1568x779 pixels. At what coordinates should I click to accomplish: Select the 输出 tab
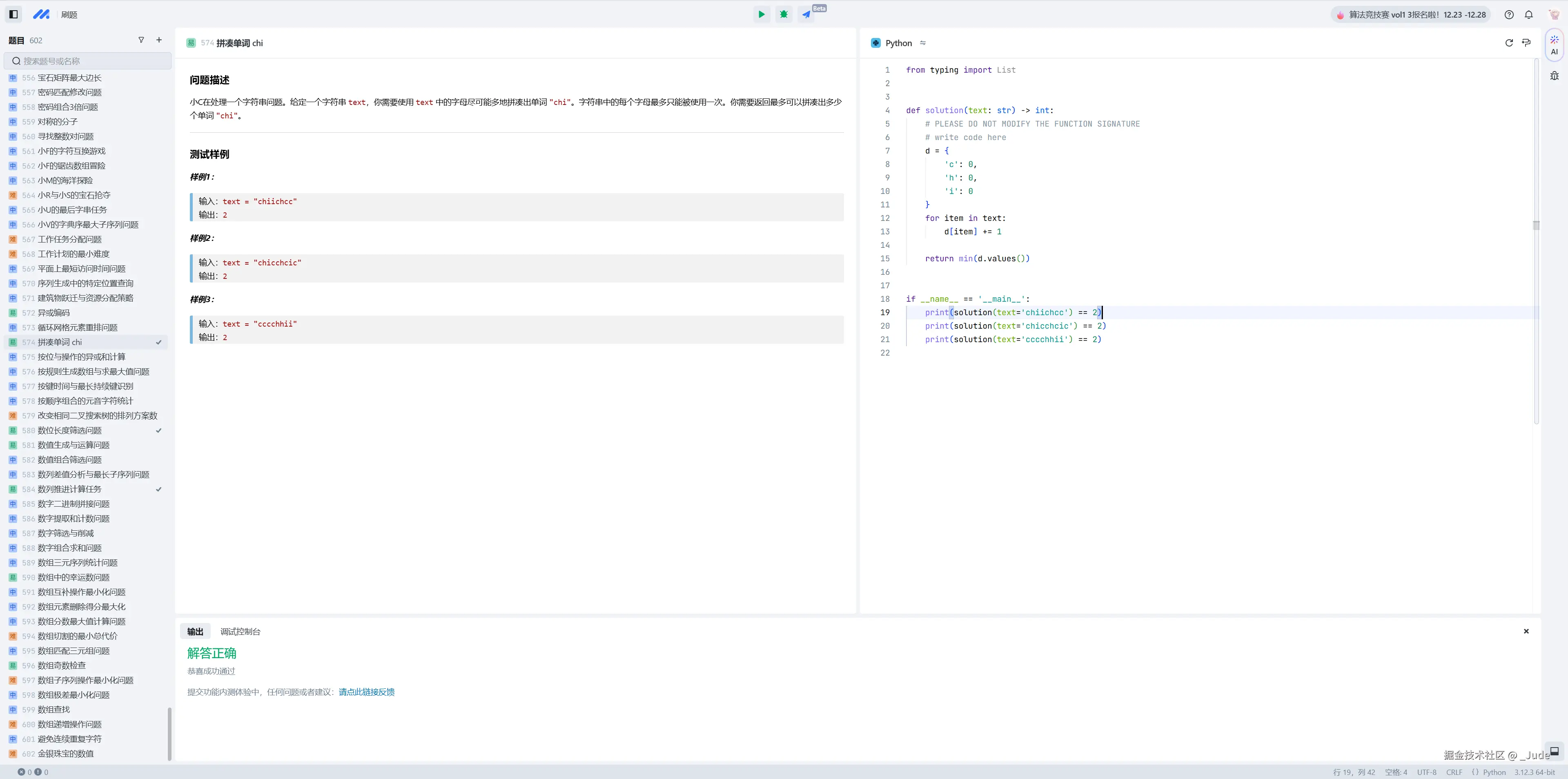pos(195,632)
